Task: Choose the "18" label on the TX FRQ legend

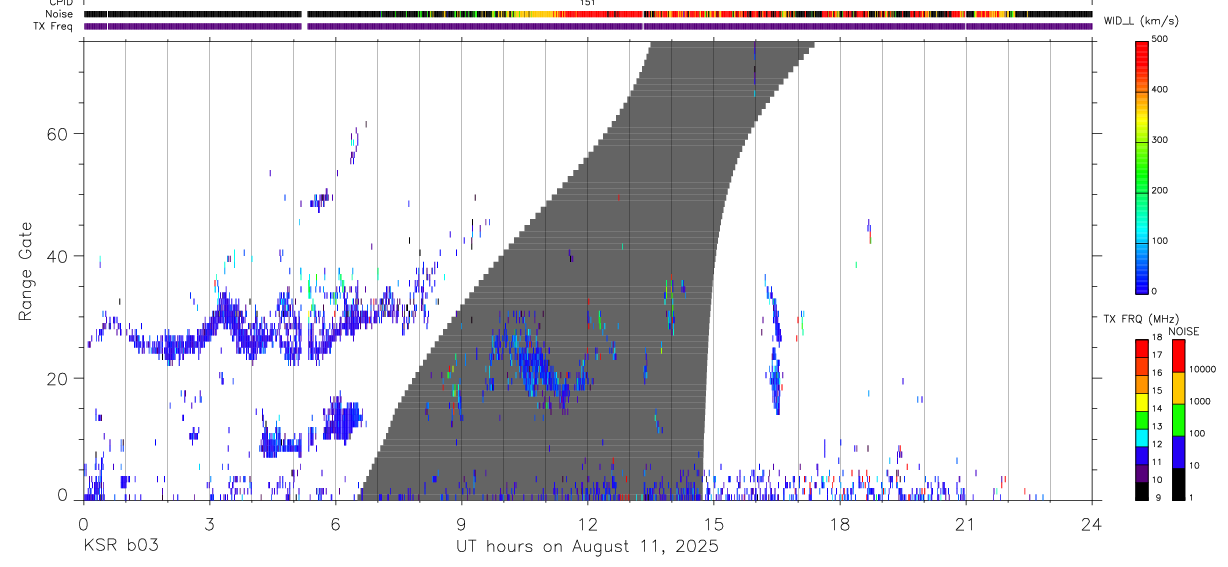Action: (x=1157, y=337)
